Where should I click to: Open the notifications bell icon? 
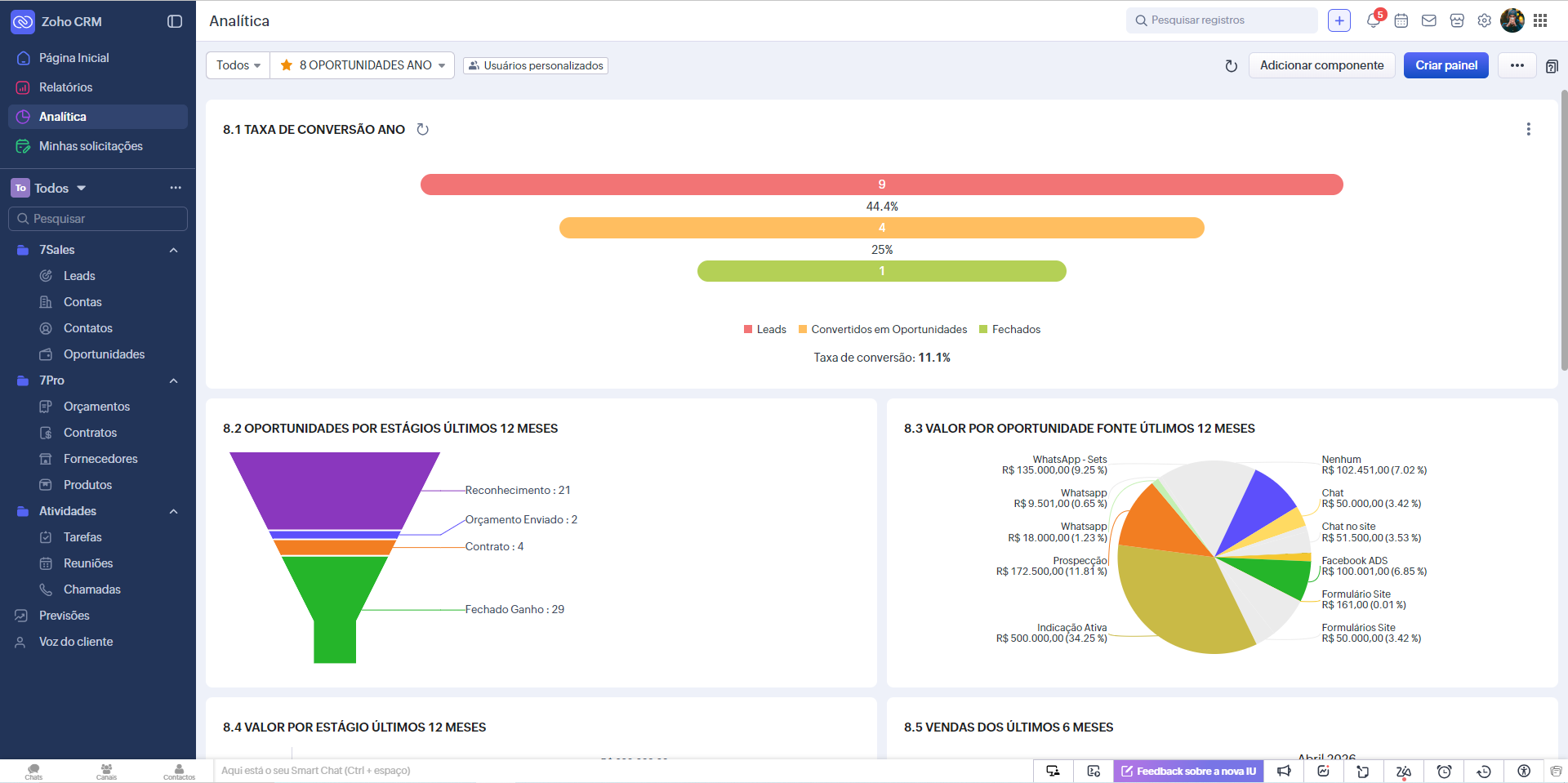tap(1373, 21)
